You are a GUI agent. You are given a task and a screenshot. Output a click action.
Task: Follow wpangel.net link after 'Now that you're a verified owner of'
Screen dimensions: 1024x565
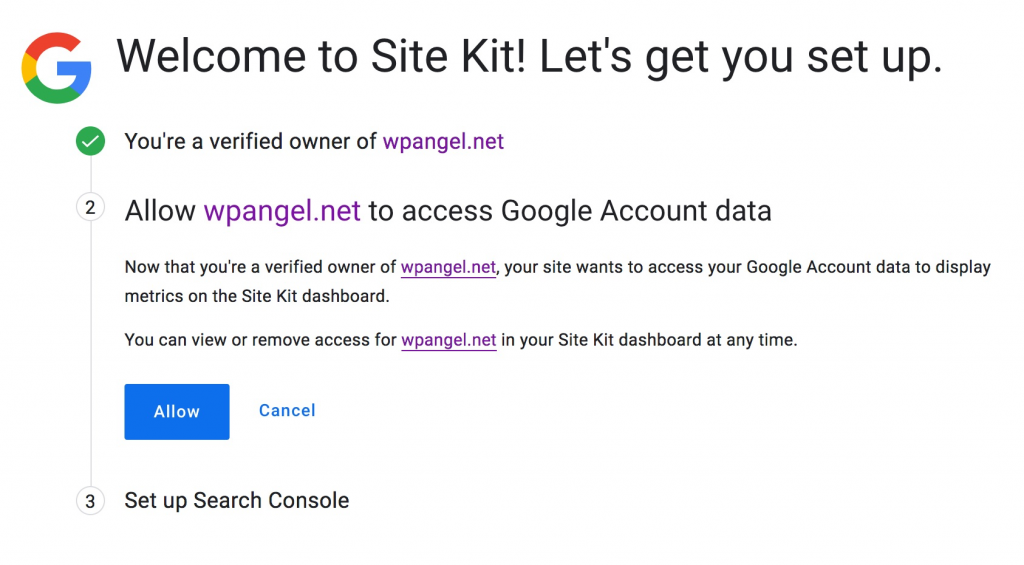(x=448, y=267)
